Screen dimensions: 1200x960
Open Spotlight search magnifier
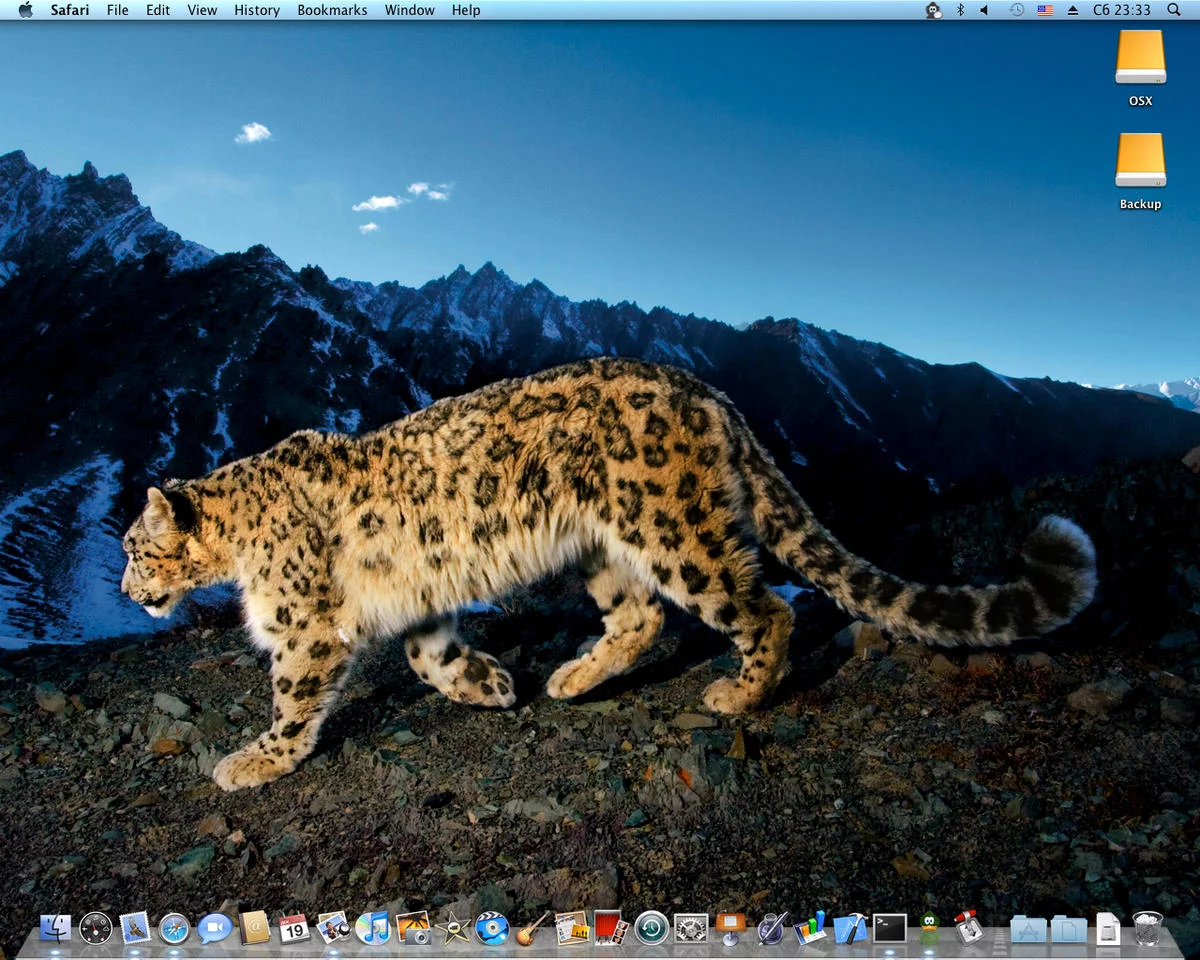[1174, 10]
